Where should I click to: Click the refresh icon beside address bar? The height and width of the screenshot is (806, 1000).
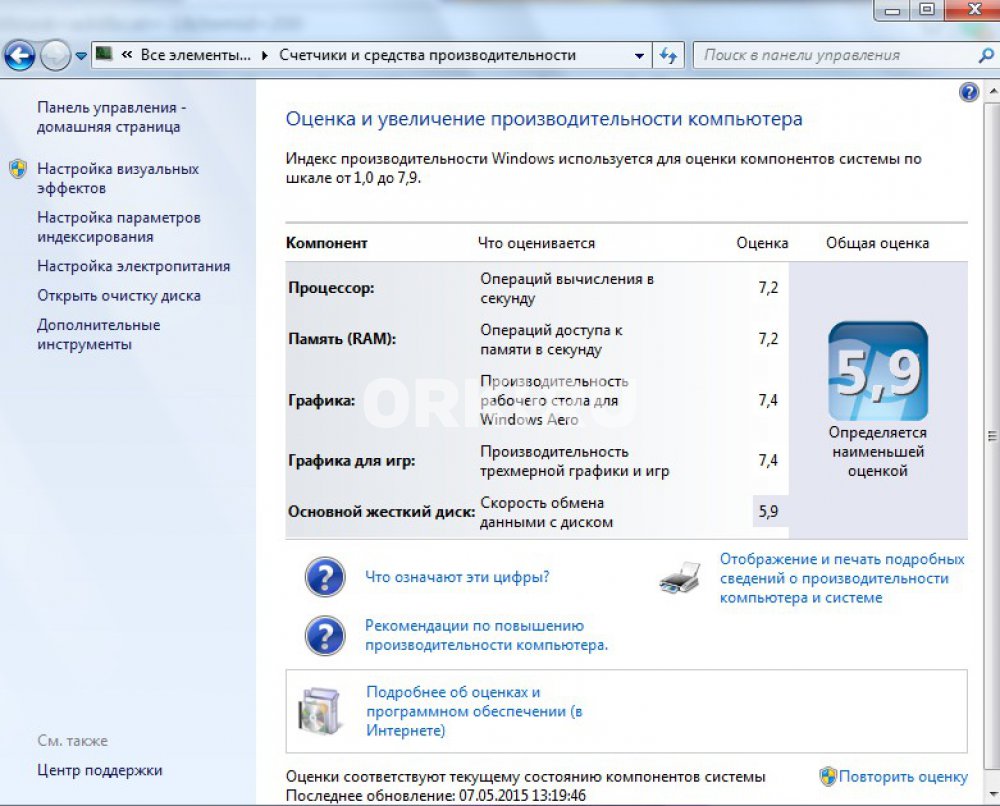[x=669, y=56]
